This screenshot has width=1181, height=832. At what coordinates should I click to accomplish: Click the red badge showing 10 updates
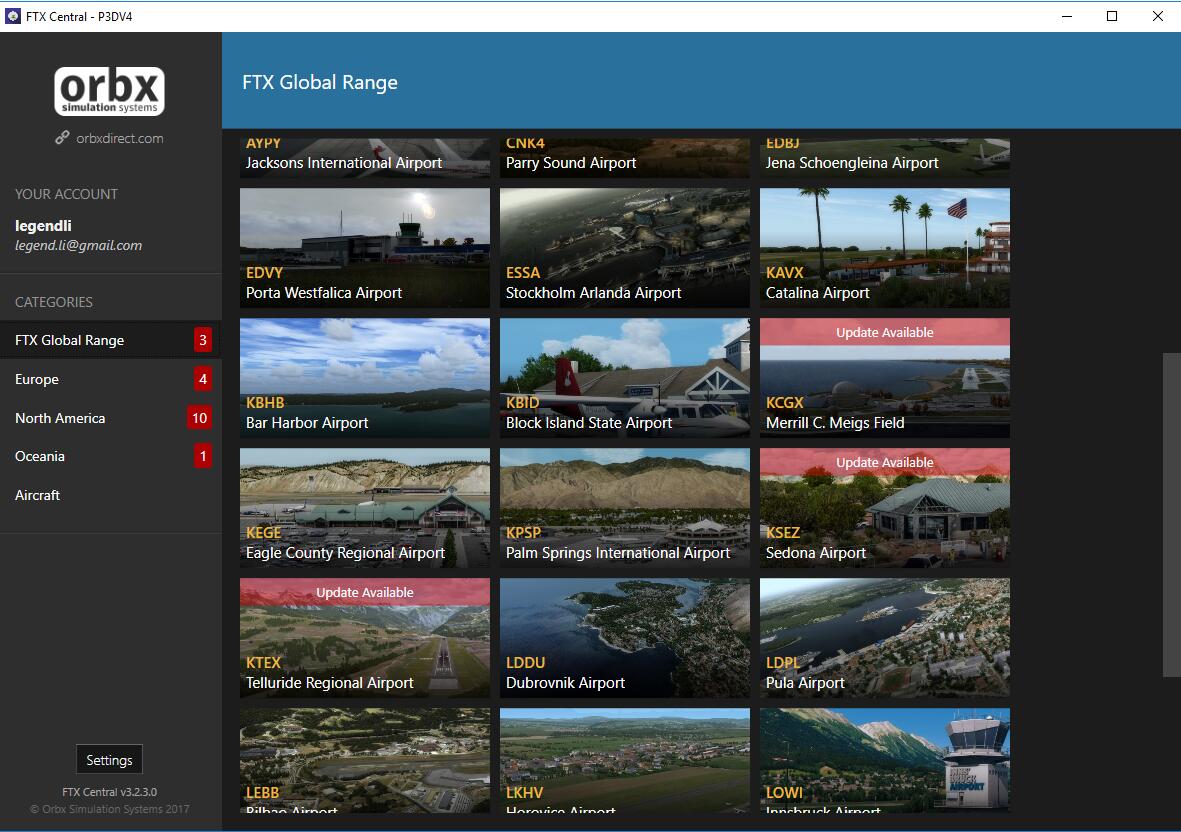pos(199,418)
